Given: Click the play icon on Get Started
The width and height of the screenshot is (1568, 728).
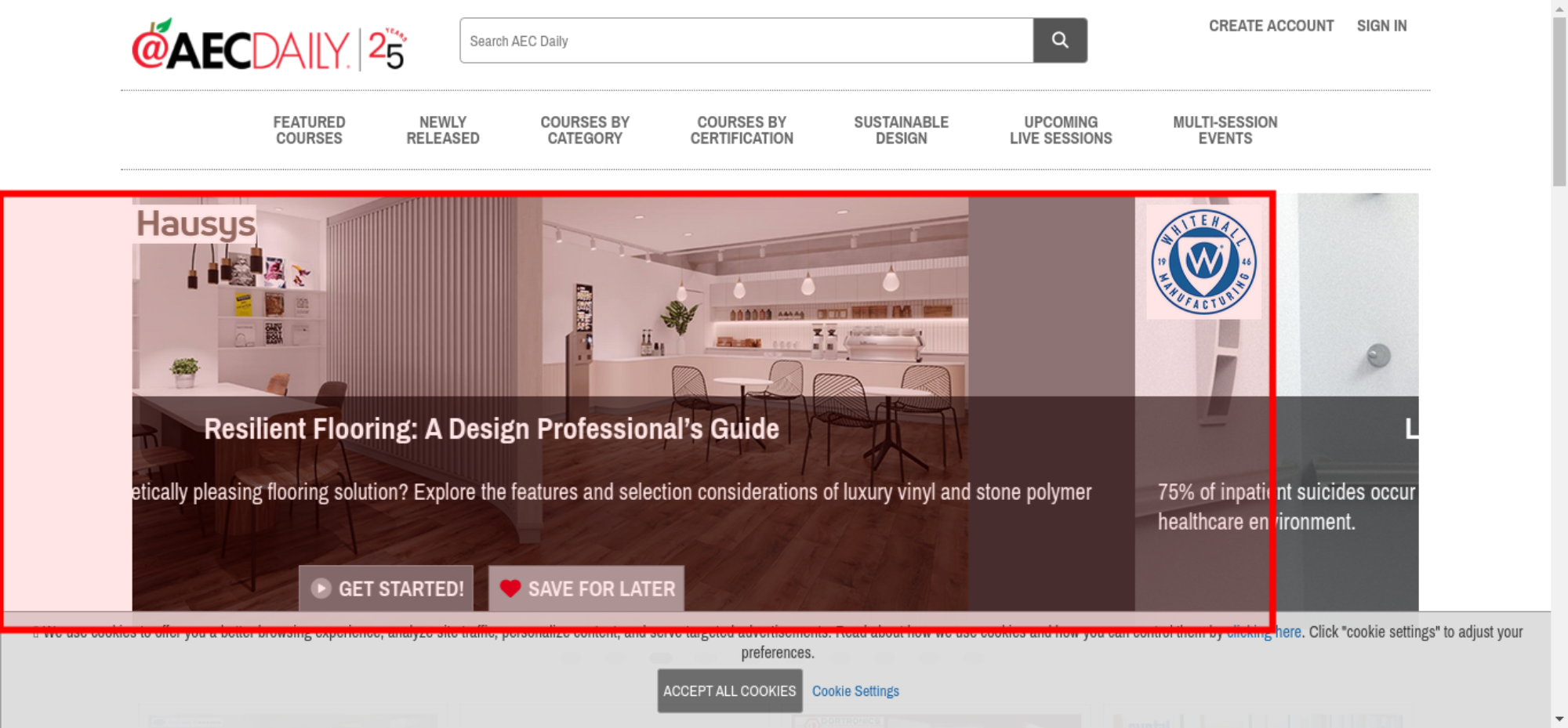Looking at the screenshot, I should click(x=321, y=589).
